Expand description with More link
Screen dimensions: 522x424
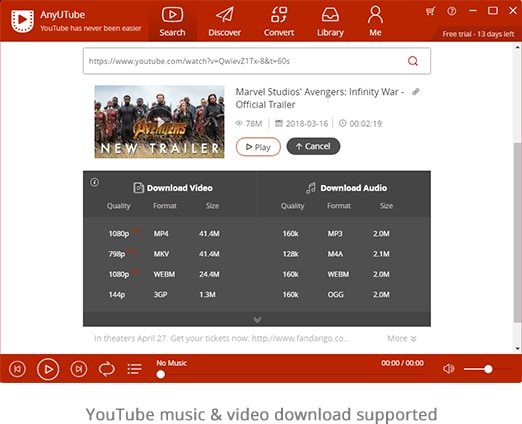(402, 338)
